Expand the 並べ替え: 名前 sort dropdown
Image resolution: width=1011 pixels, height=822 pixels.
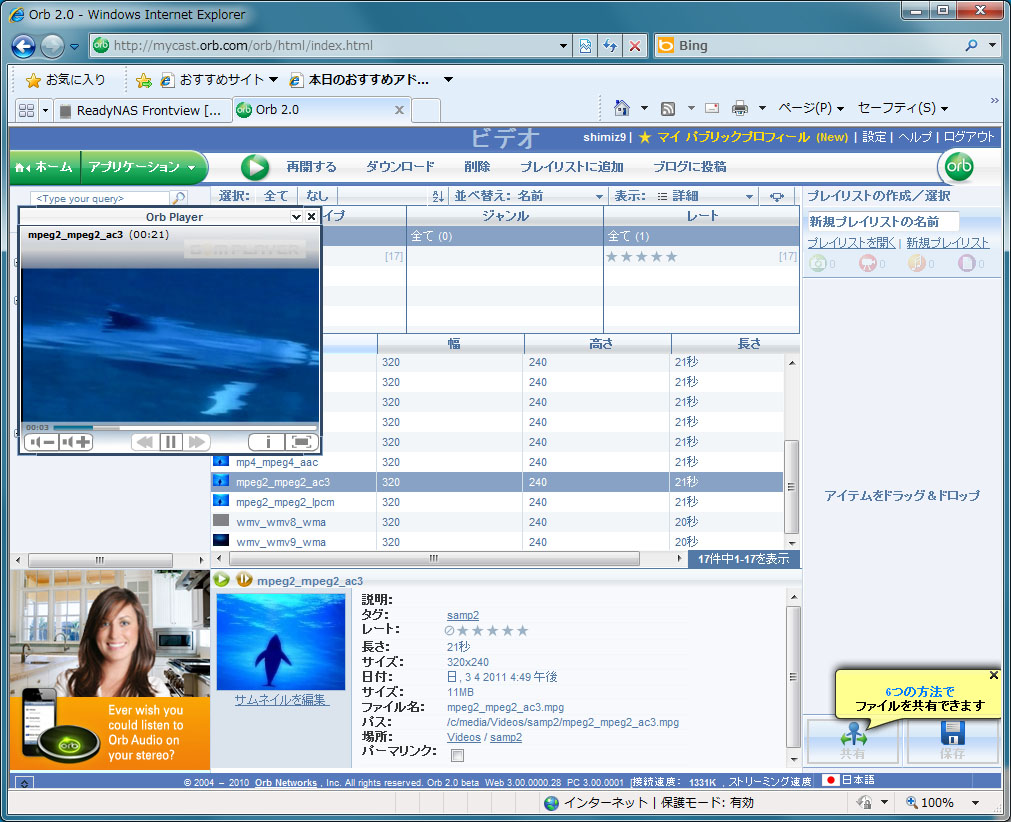point(528,196)
